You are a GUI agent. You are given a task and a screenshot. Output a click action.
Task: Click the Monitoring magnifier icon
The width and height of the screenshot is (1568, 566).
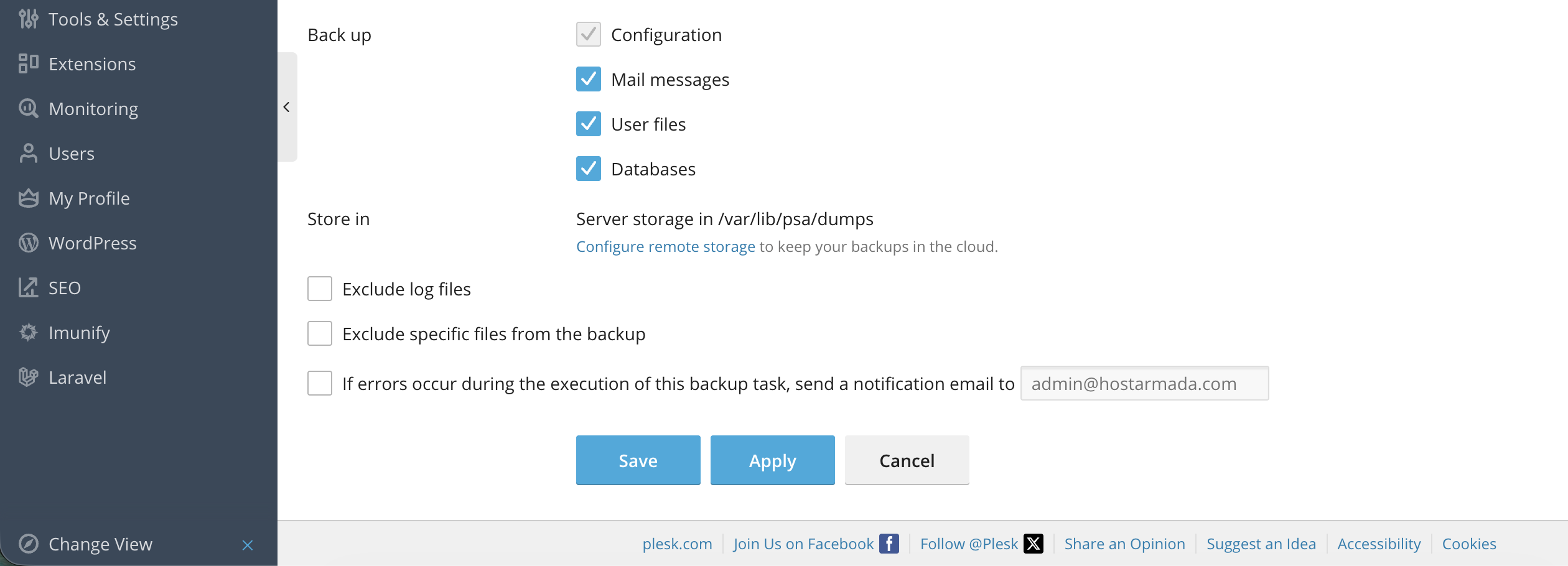[29, 109]
